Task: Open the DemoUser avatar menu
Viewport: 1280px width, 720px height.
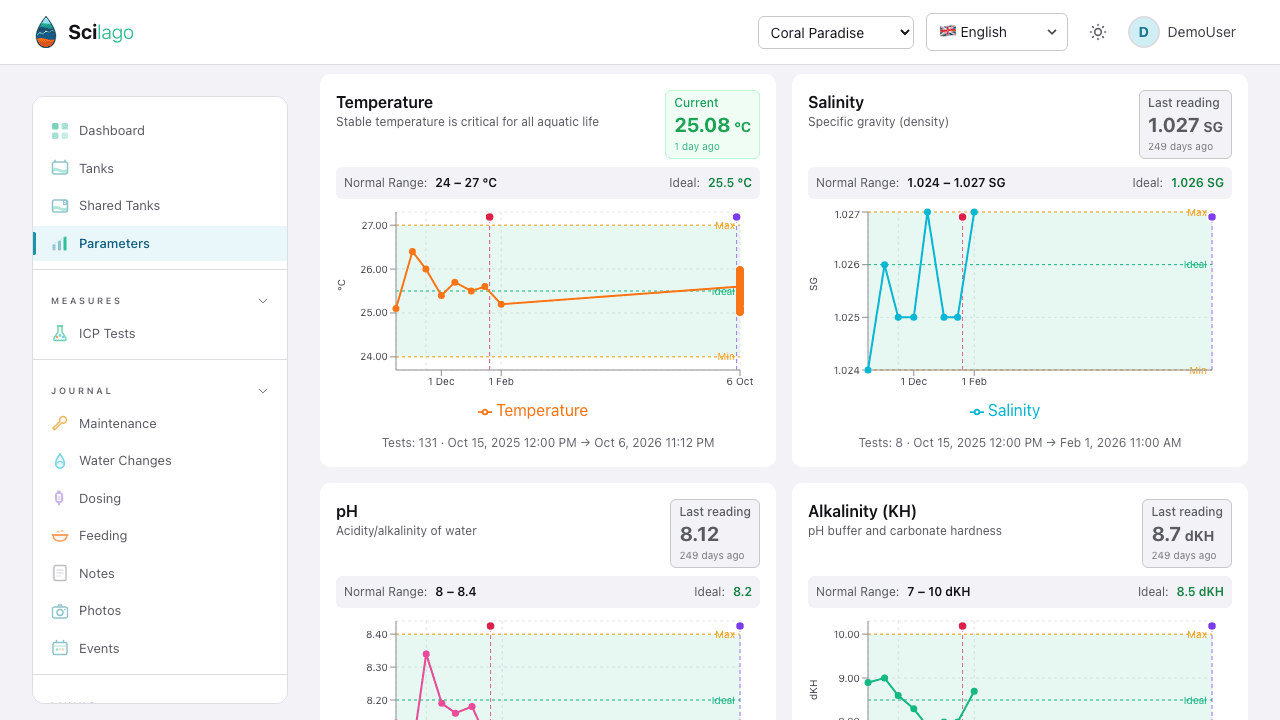Action: (x=1144, y=32)
